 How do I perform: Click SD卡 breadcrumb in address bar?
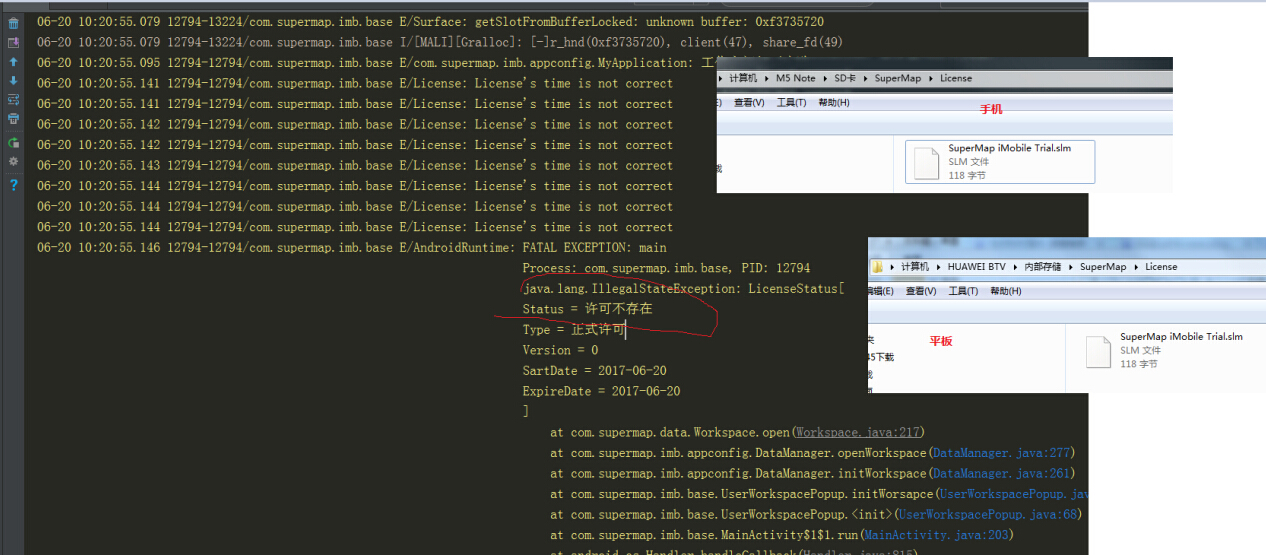(845, 78)
